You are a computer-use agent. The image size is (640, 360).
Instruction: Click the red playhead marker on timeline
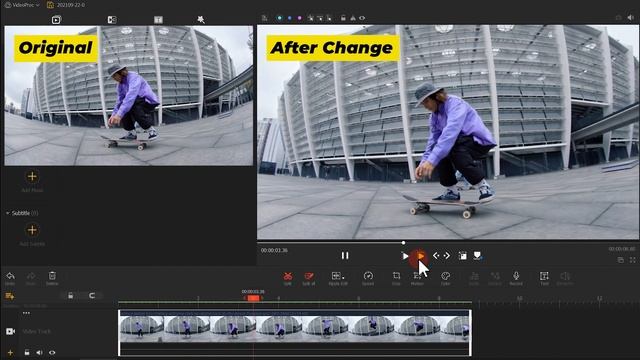[x=253, y=298]
